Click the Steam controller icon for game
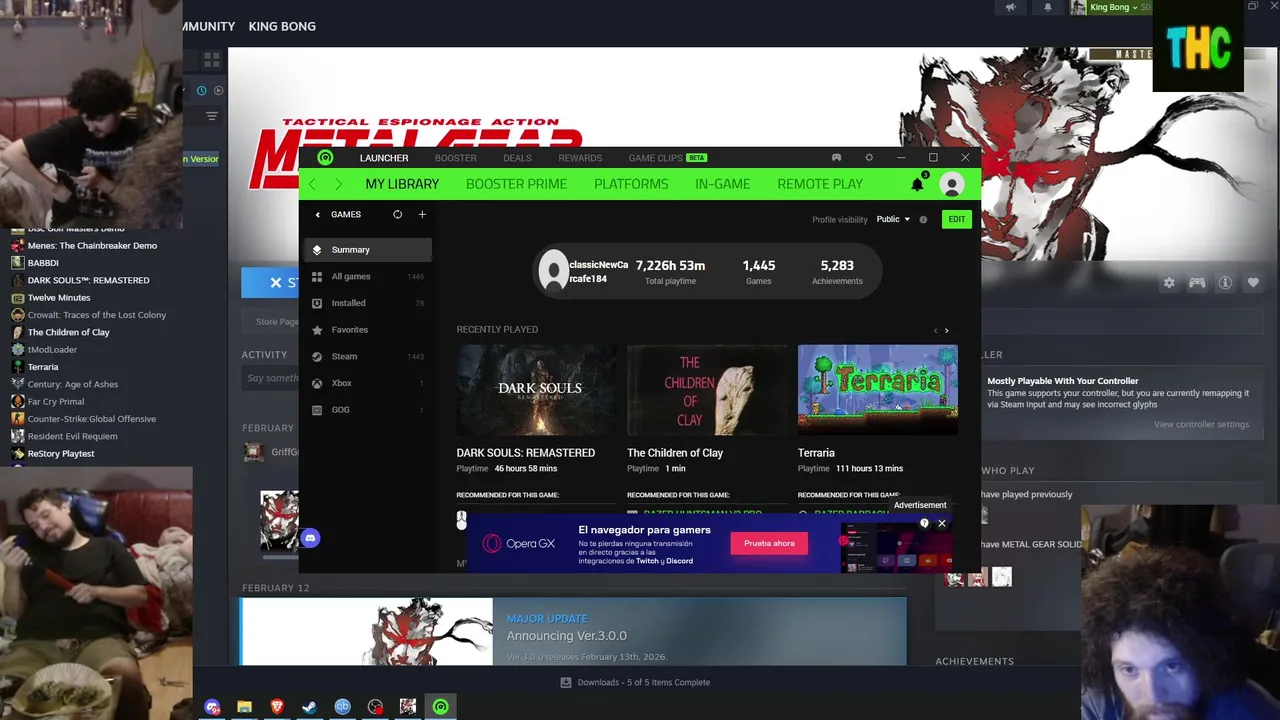The image size is (1280, 720). coord(1197,283)
